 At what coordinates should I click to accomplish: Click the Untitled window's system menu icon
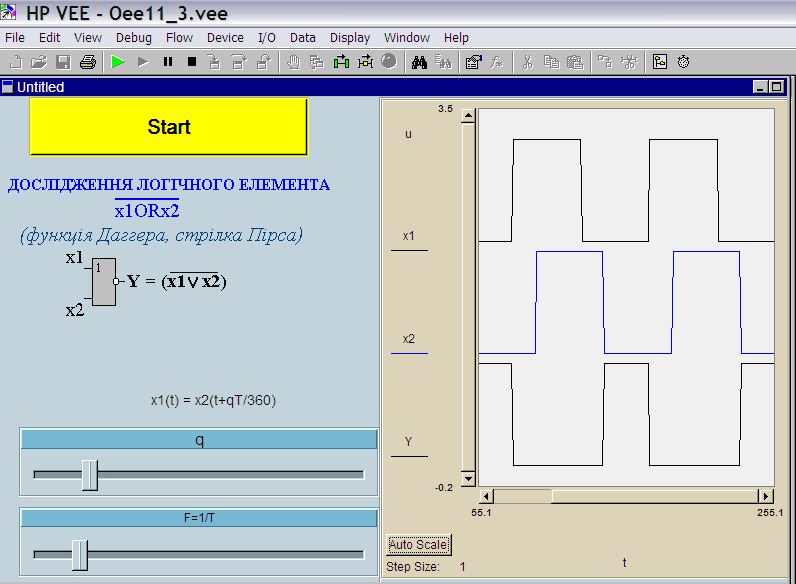coord(7,87)
